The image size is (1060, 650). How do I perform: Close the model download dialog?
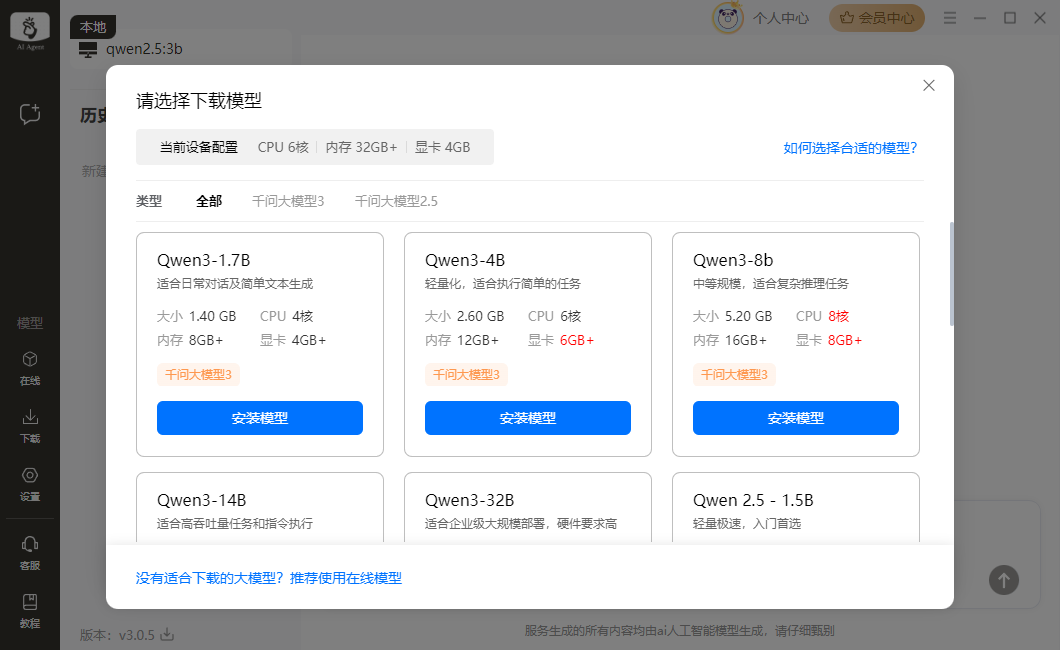929,86
